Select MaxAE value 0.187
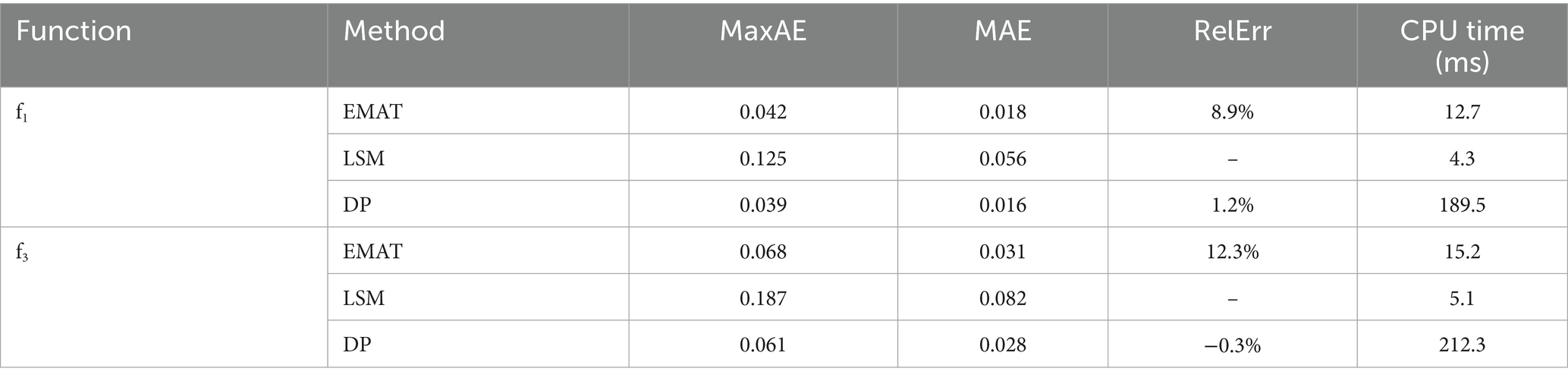 point(762,298)
